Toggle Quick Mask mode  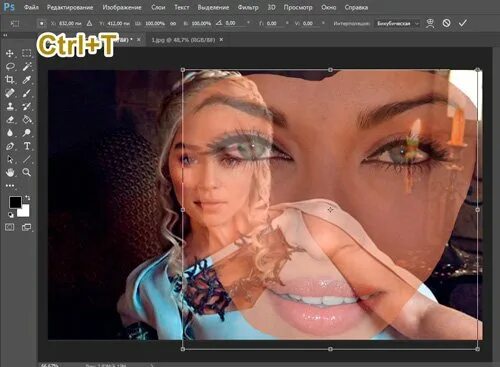pos(10,227)
